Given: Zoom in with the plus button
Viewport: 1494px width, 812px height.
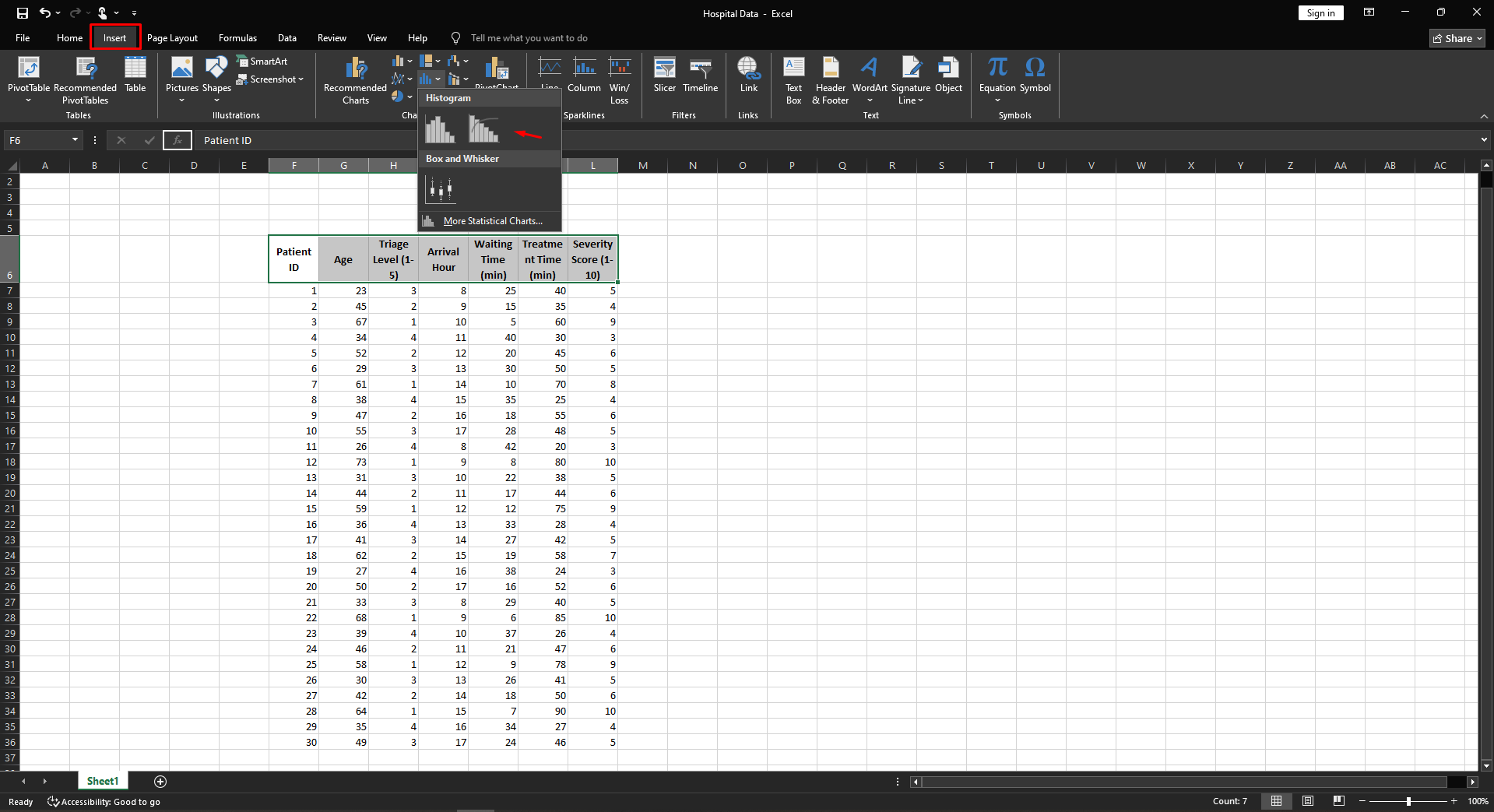Looking at the screenshot, I should pos(1454,801).
